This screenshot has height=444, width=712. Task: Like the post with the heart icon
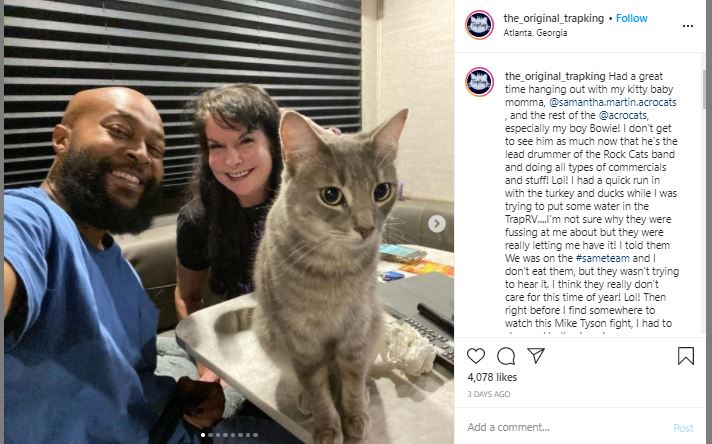(476, 356)
